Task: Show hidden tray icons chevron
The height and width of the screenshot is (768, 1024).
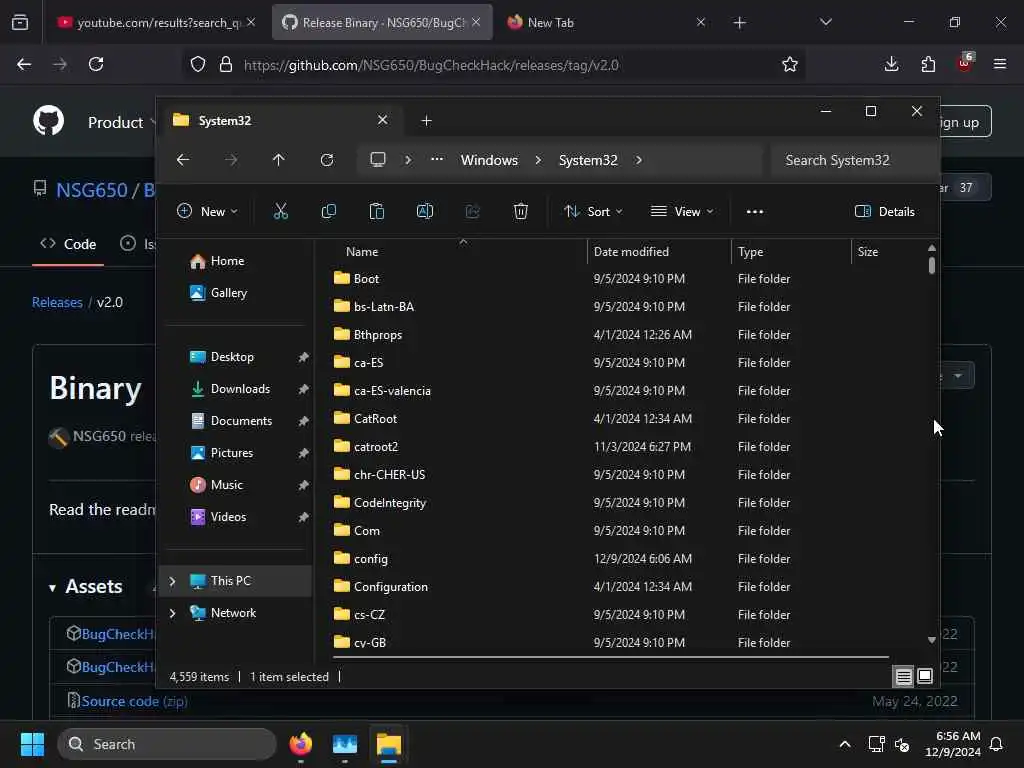Action: click(x=844, y=744)
